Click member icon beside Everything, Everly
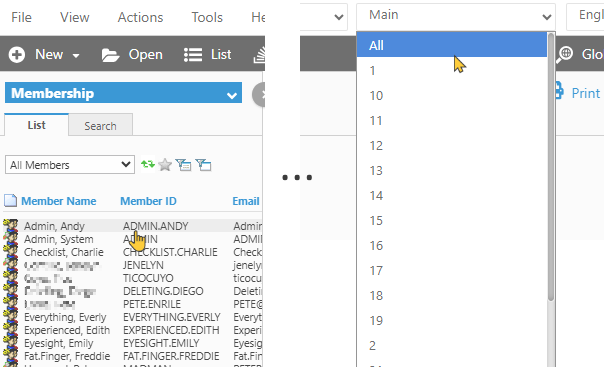 click(x=11, y=317)
